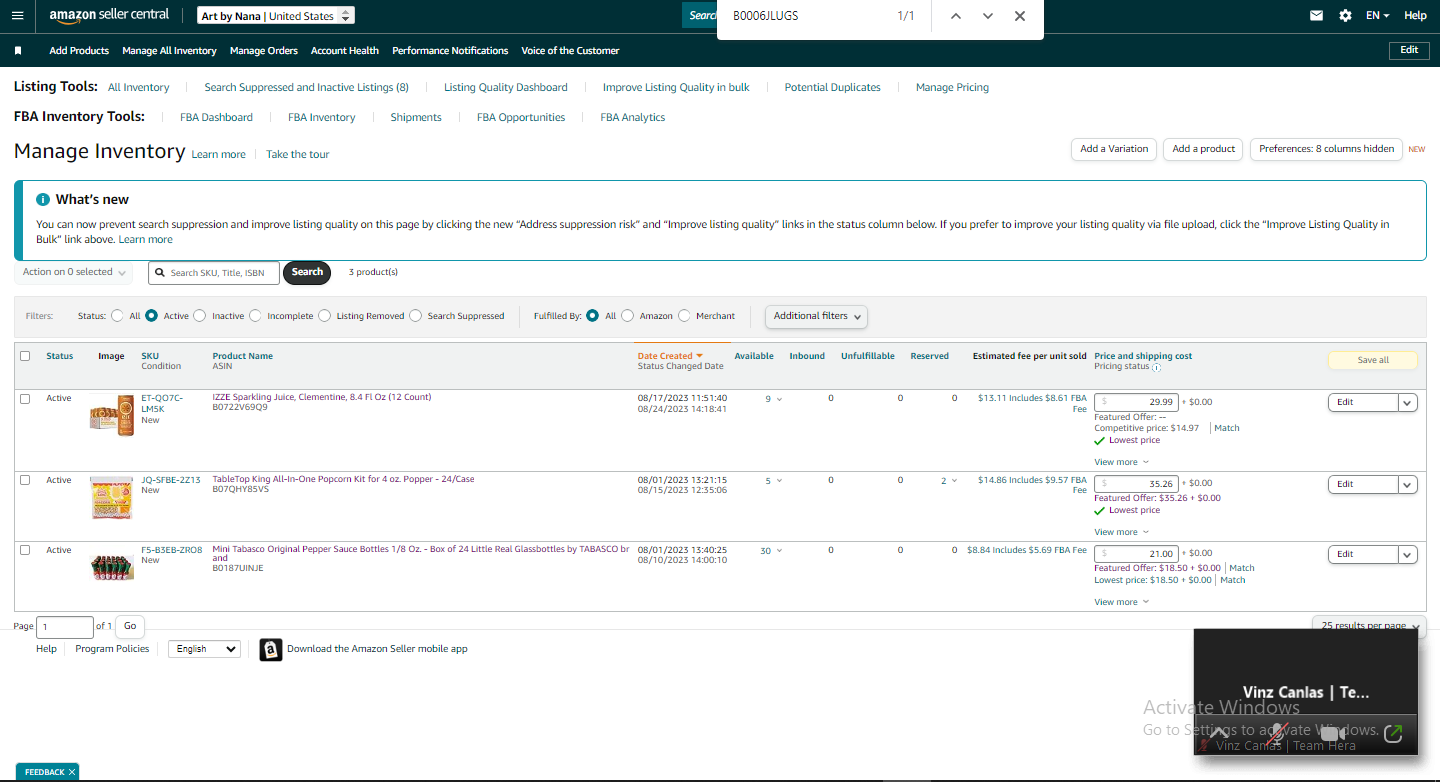Click the page number input field
Screen dimensions: 1440x782
(65, 627)
